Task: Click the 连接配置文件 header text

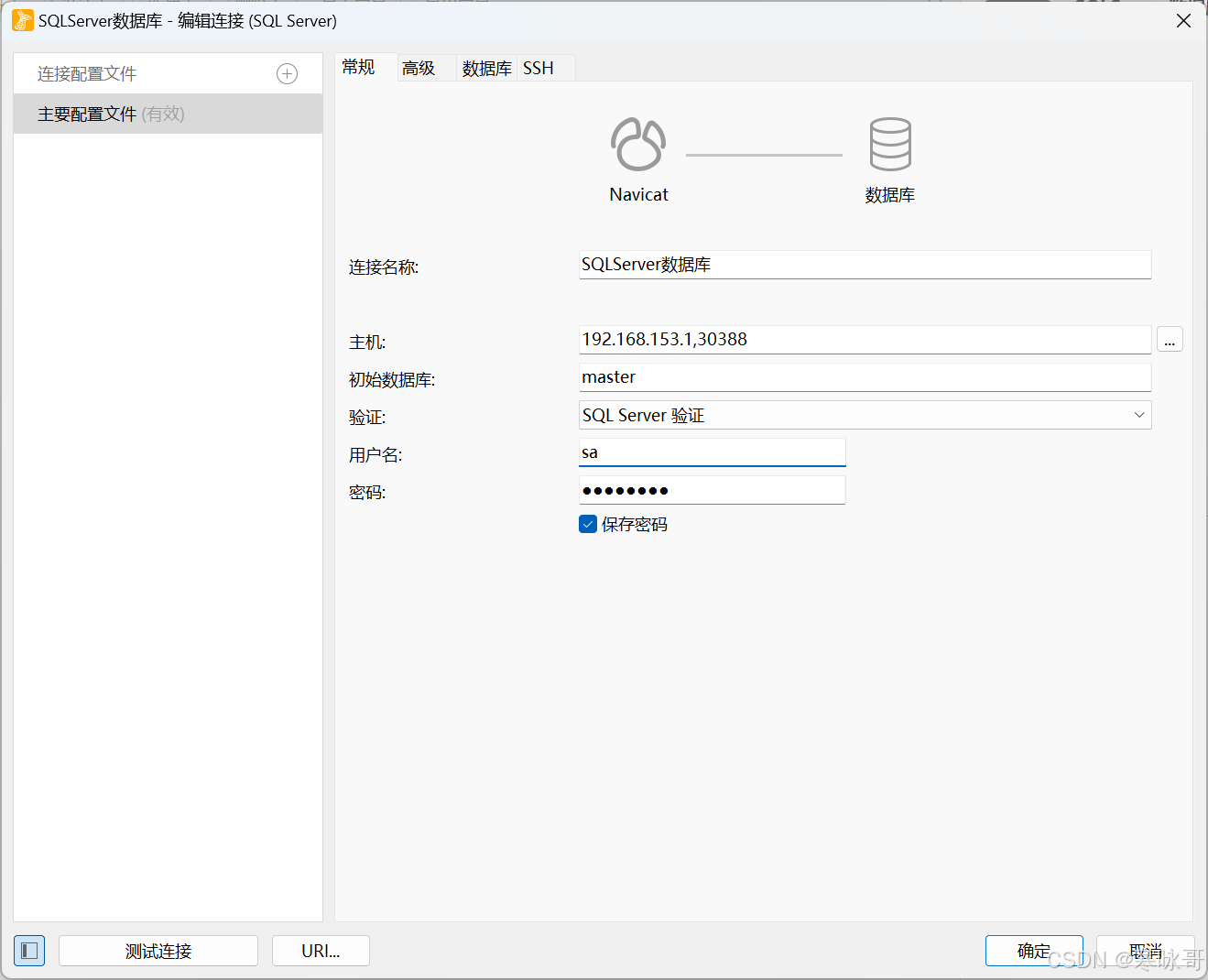Action: (87, 74)
